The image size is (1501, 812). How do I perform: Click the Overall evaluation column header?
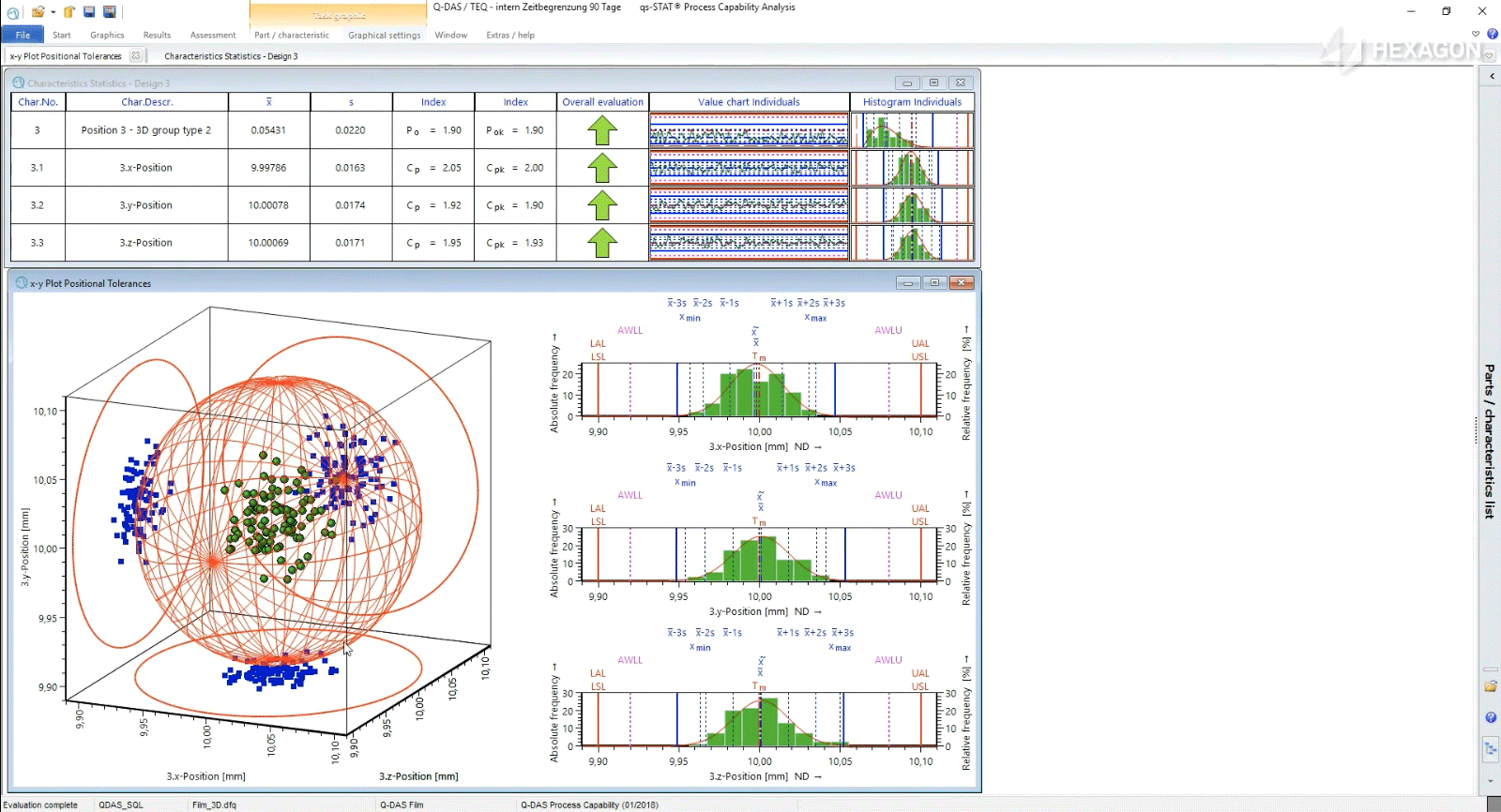[602, 102]
